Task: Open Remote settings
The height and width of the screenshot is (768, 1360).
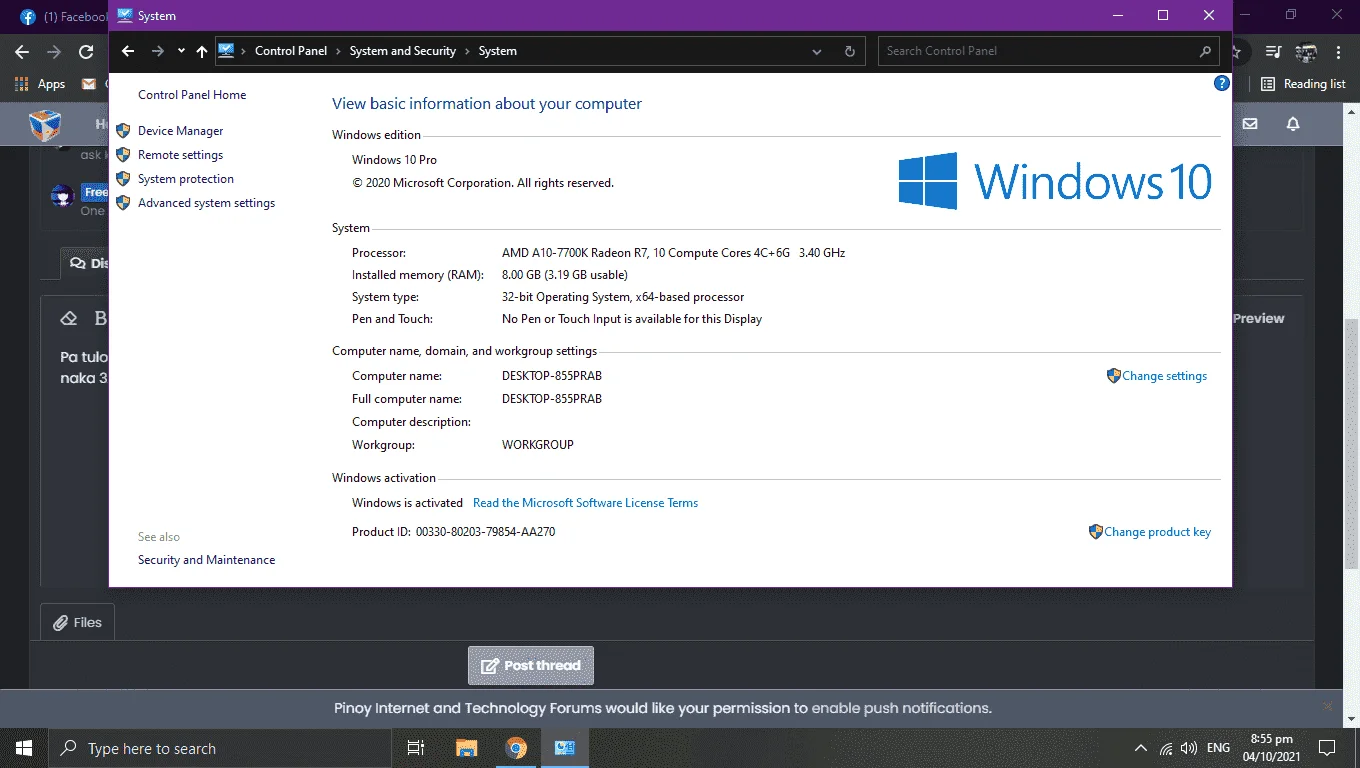Action: 180,155
